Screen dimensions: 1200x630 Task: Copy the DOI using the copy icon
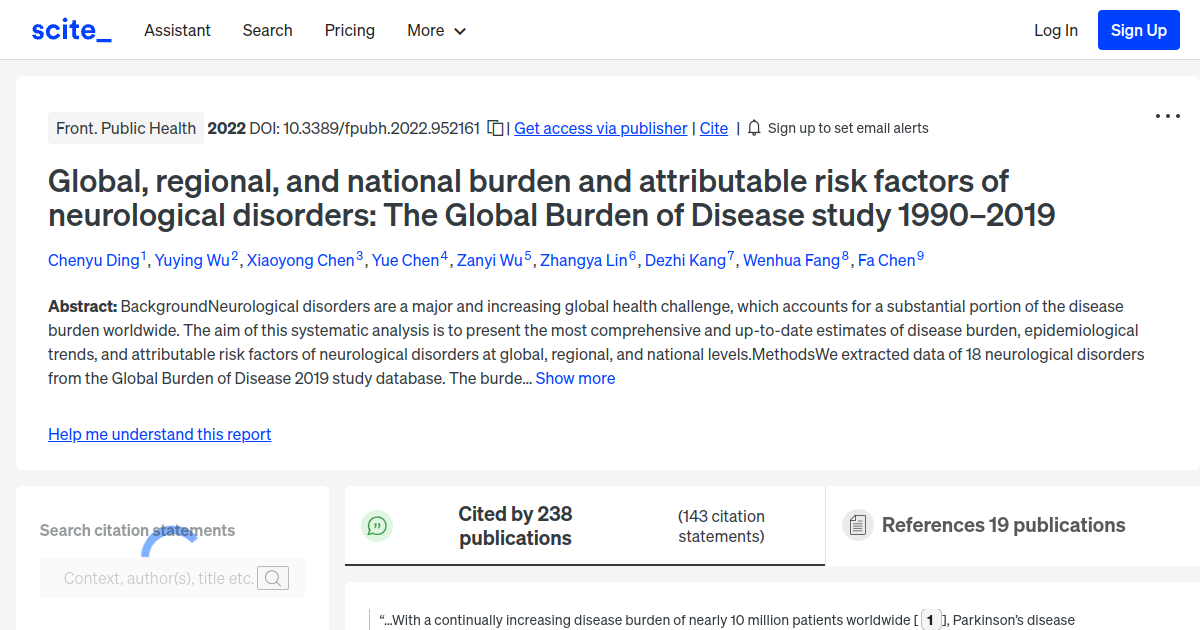(x=495, y=128)
